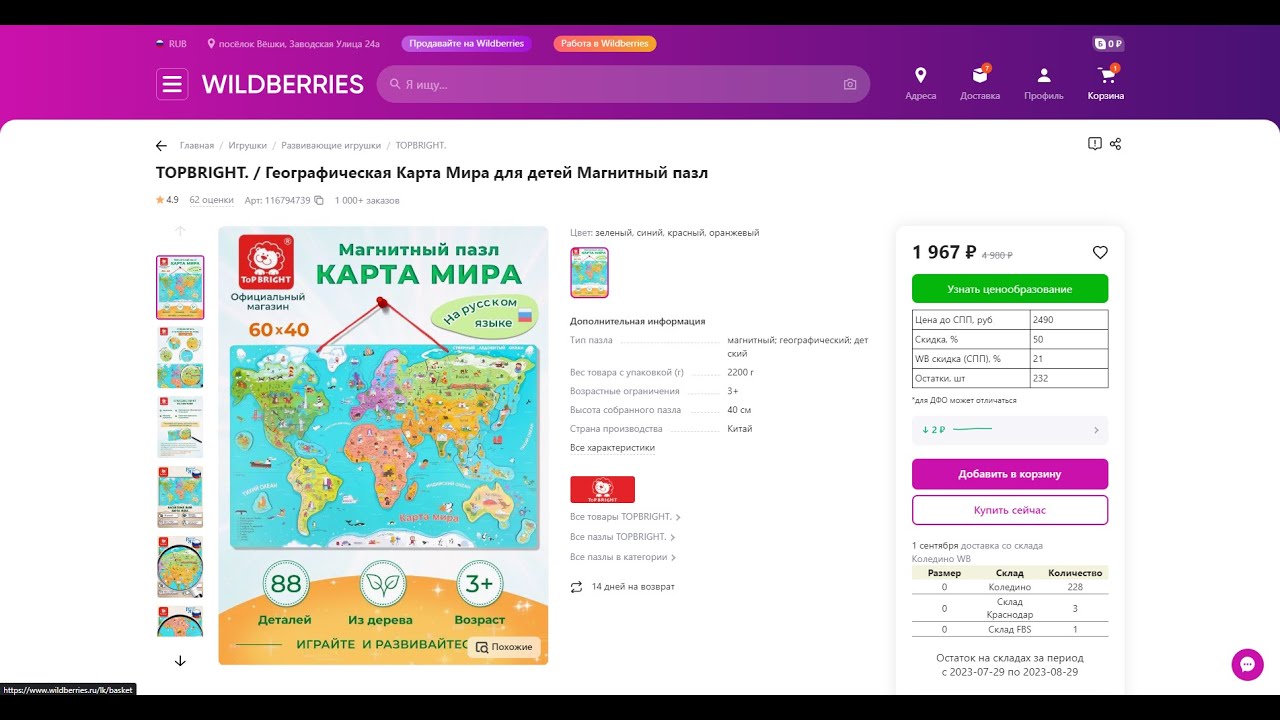The width and height of the screenshot is (1280, 720).
Task: Click 'Продавайте на Wildberries' badge
Action: coord(466,44)
